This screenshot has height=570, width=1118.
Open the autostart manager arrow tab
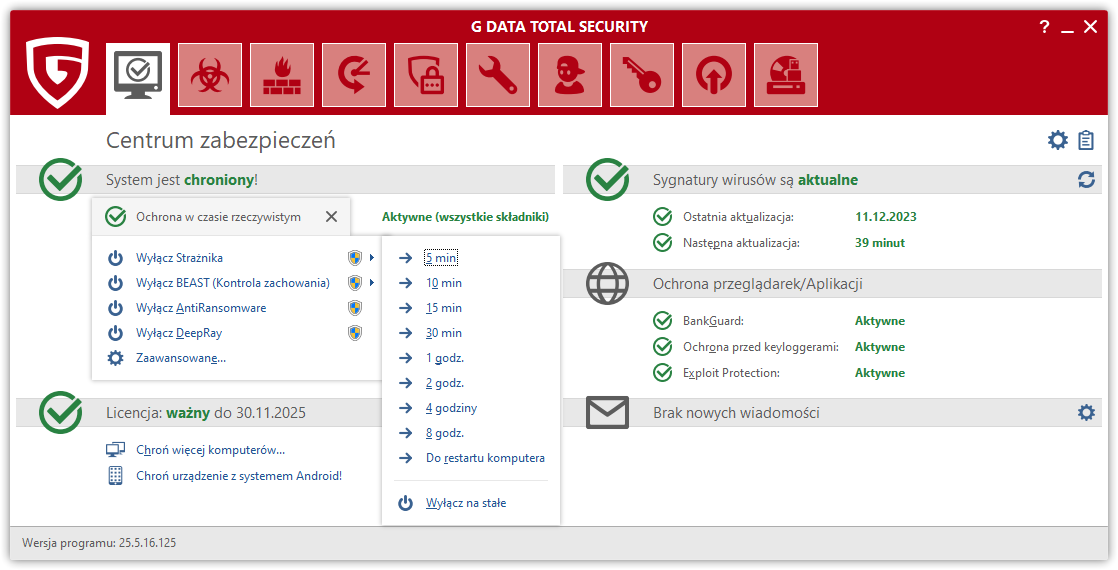(714, 76)
